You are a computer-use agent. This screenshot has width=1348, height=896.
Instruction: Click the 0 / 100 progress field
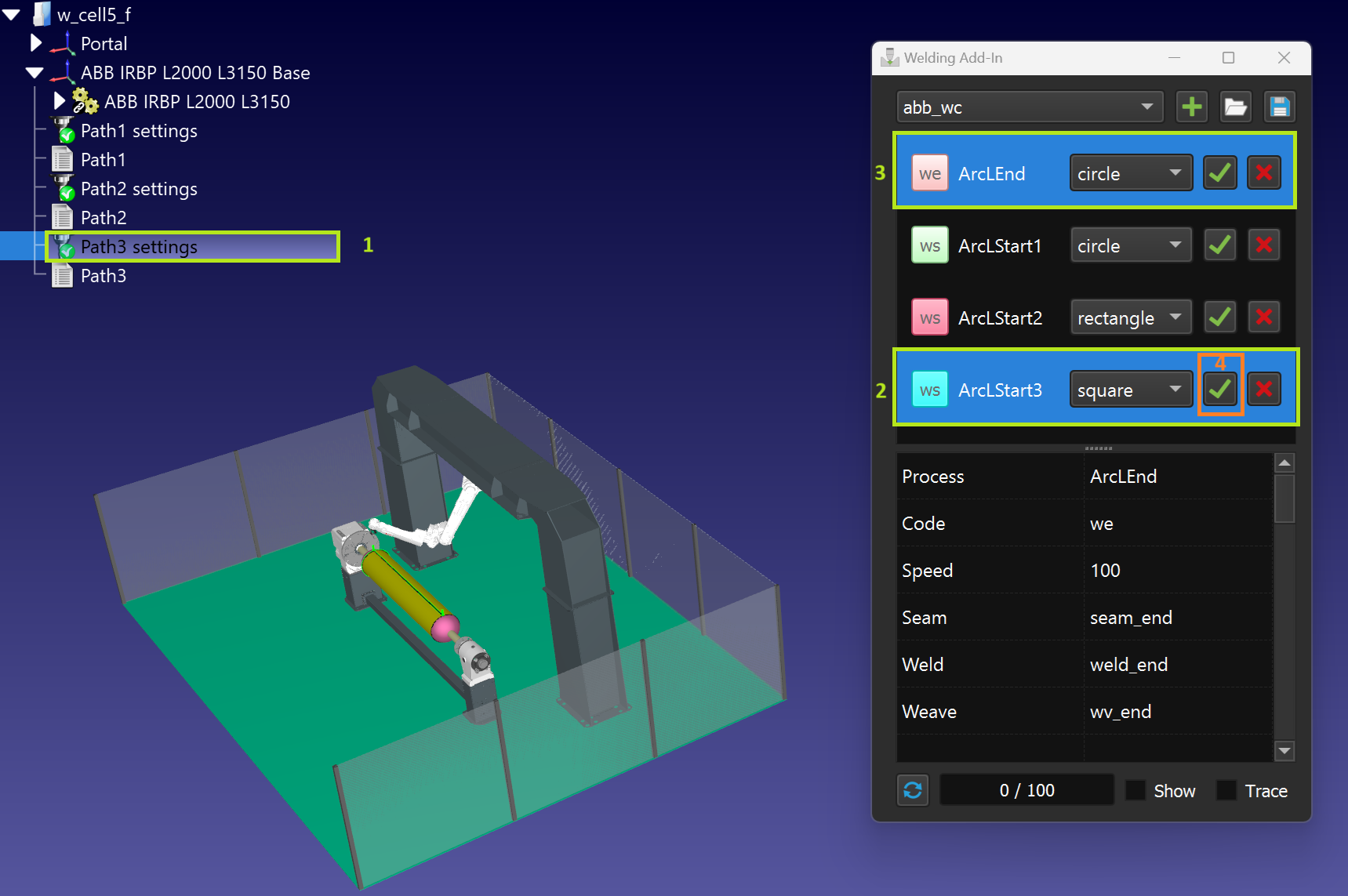coord(1026,790)
